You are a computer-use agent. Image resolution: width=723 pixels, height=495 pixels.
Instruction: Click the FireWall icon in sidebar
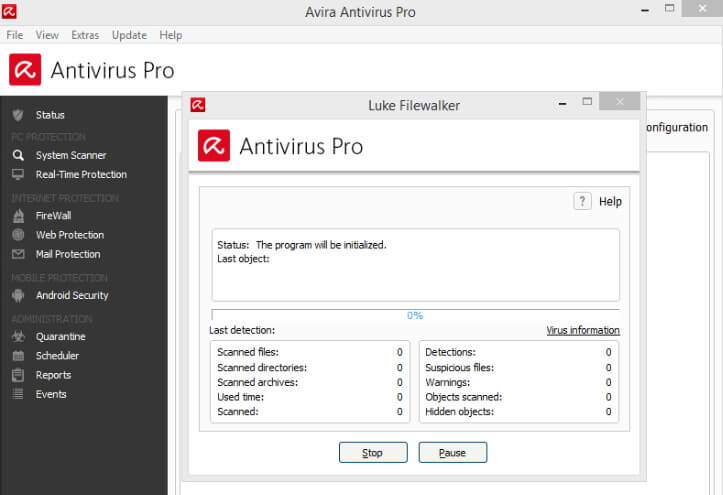18,215
